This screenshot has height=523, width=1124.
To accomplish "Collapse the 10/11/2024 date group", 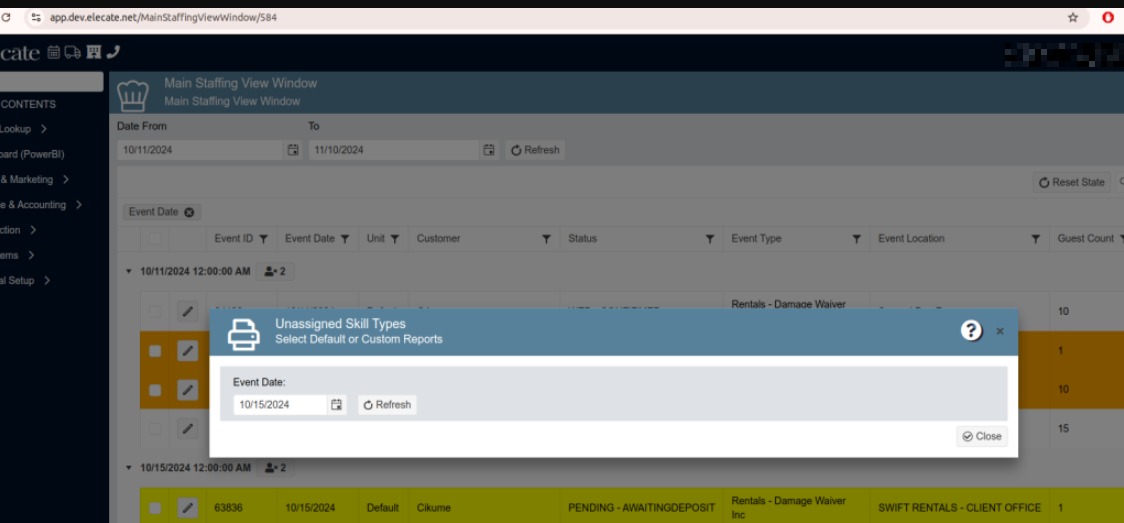I will (x=128, y=271).
